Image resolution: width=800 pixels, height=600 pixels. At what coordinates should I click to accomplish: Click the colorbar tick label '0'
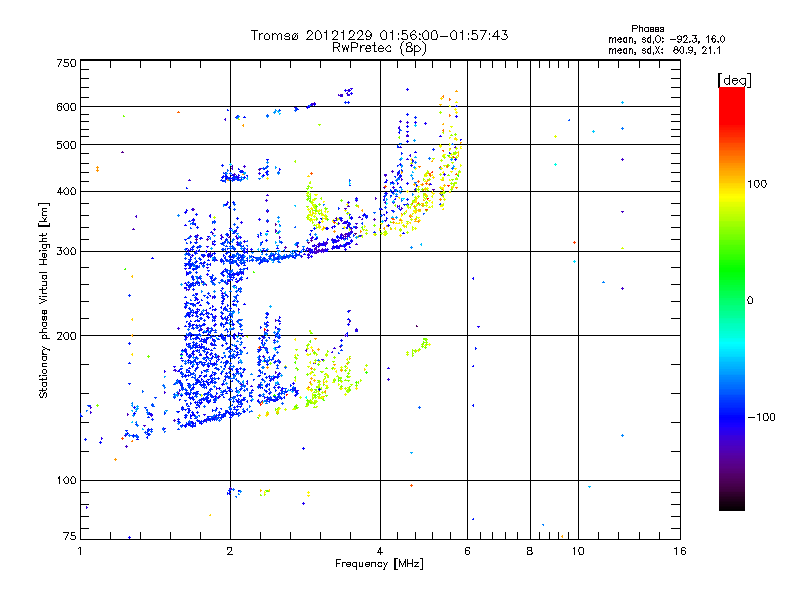(750, 301)
